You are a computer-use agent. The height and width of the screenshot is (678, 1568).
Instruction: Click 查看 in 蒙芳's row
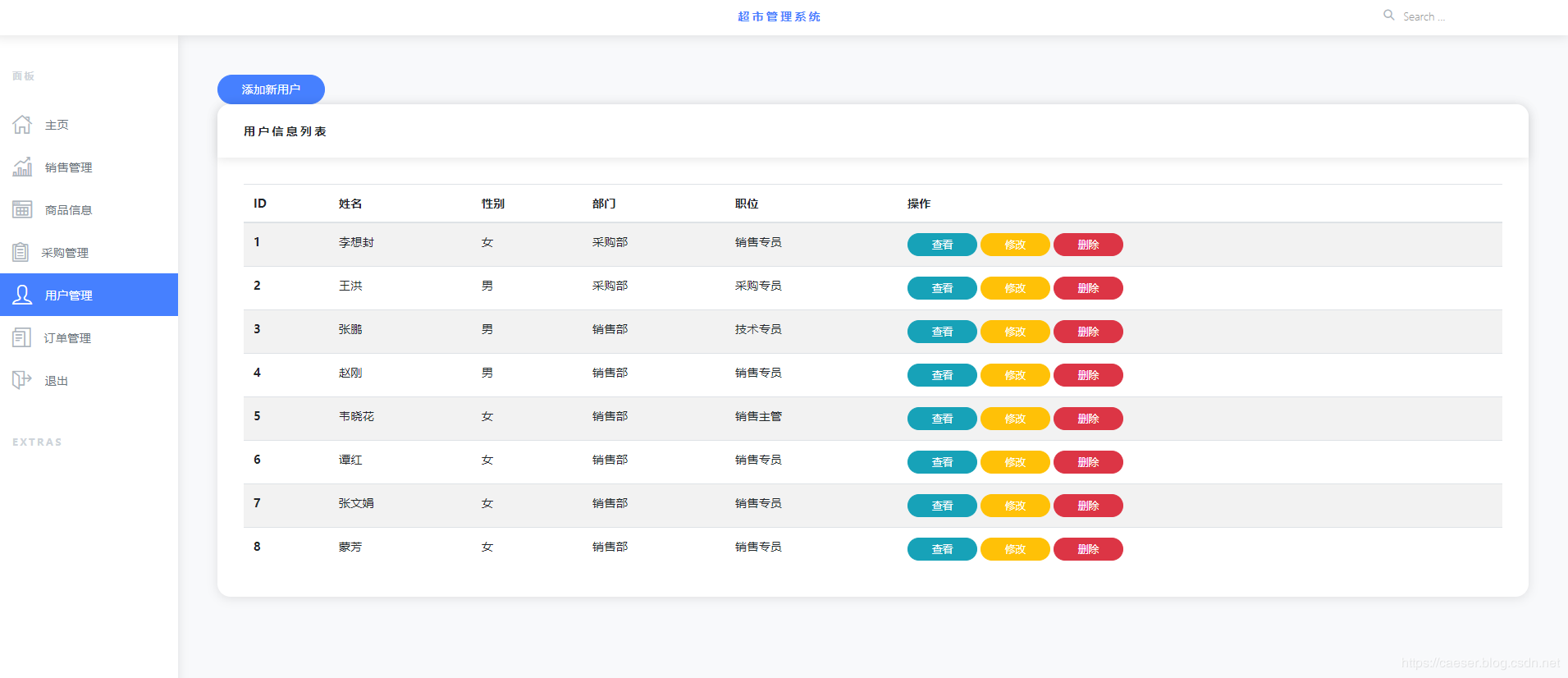[x=942, y=549]
